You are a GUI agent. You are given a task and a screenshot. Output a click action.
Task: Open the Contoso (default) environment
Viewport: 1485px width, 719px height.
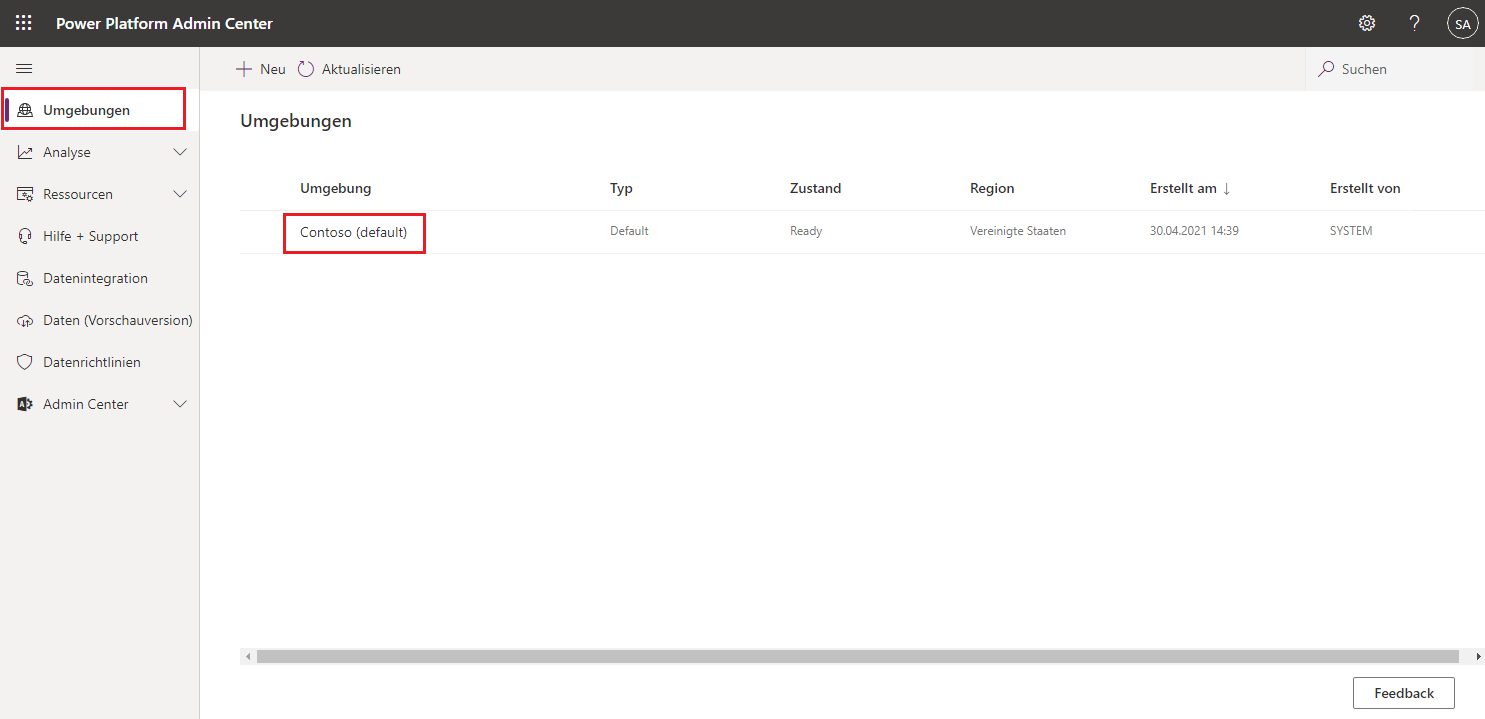point(354,232)
